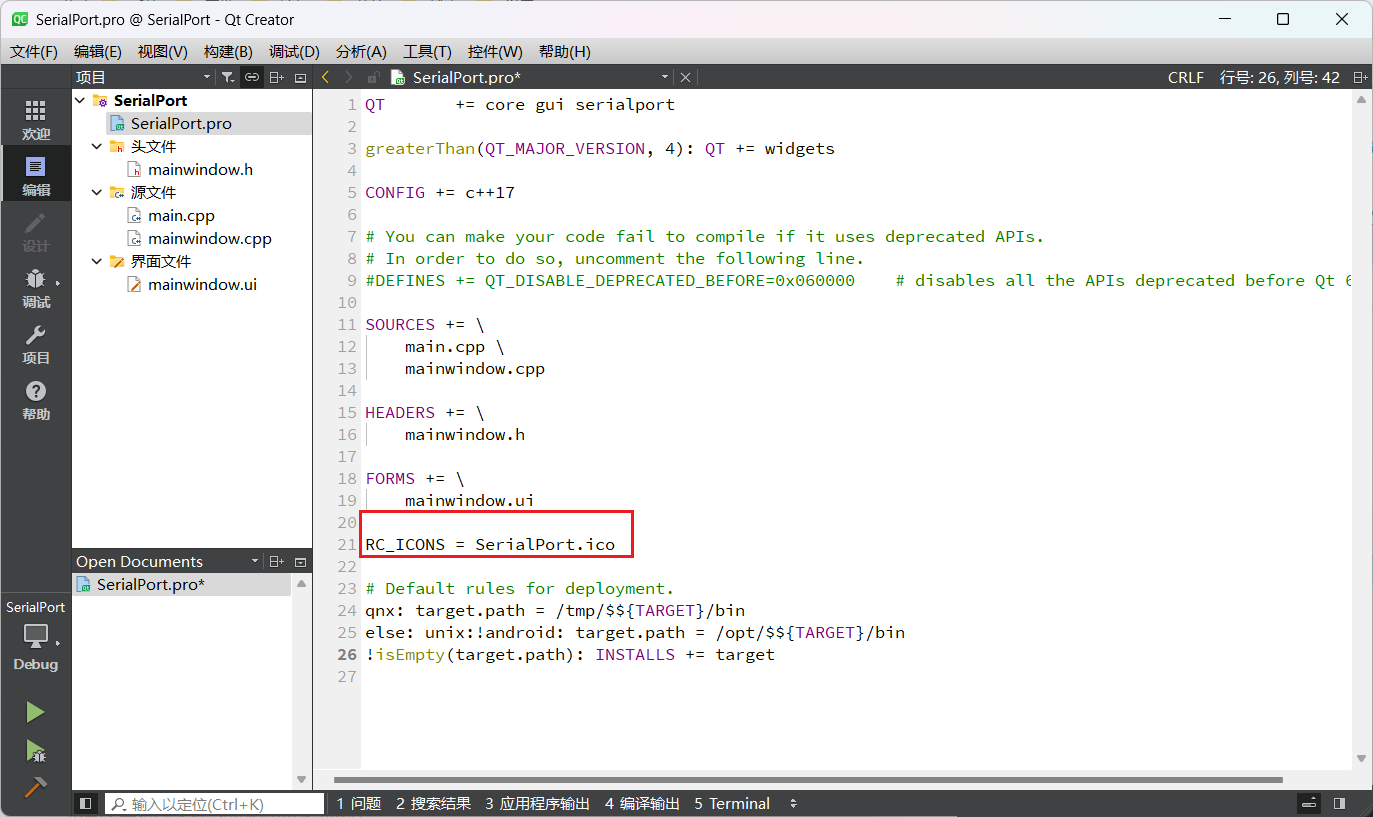Toggle the output pane progress details button
This screenshot has height=817, width=1373.
click(x=1309, y=803)
